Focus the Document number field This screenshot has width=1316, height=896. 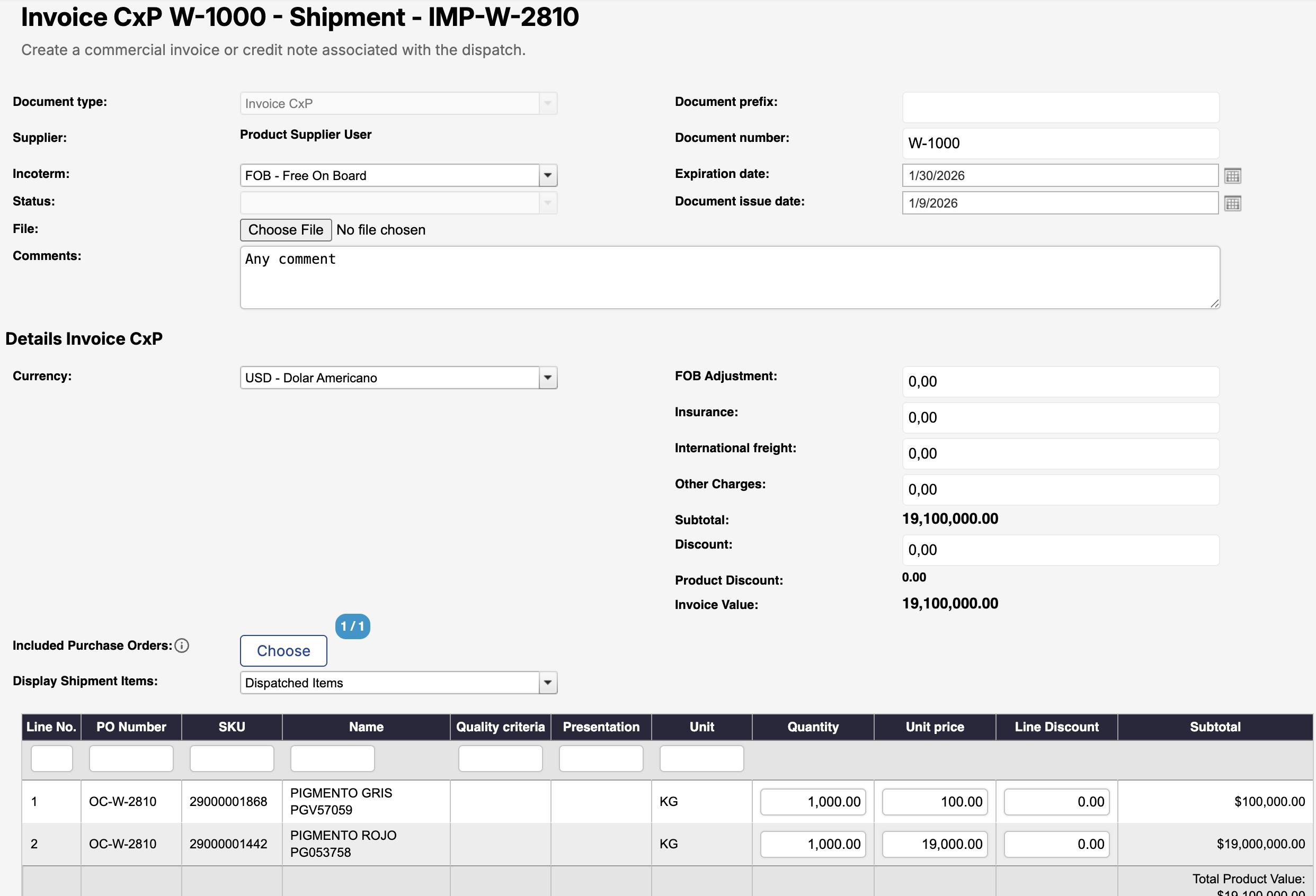(1060, 143)
